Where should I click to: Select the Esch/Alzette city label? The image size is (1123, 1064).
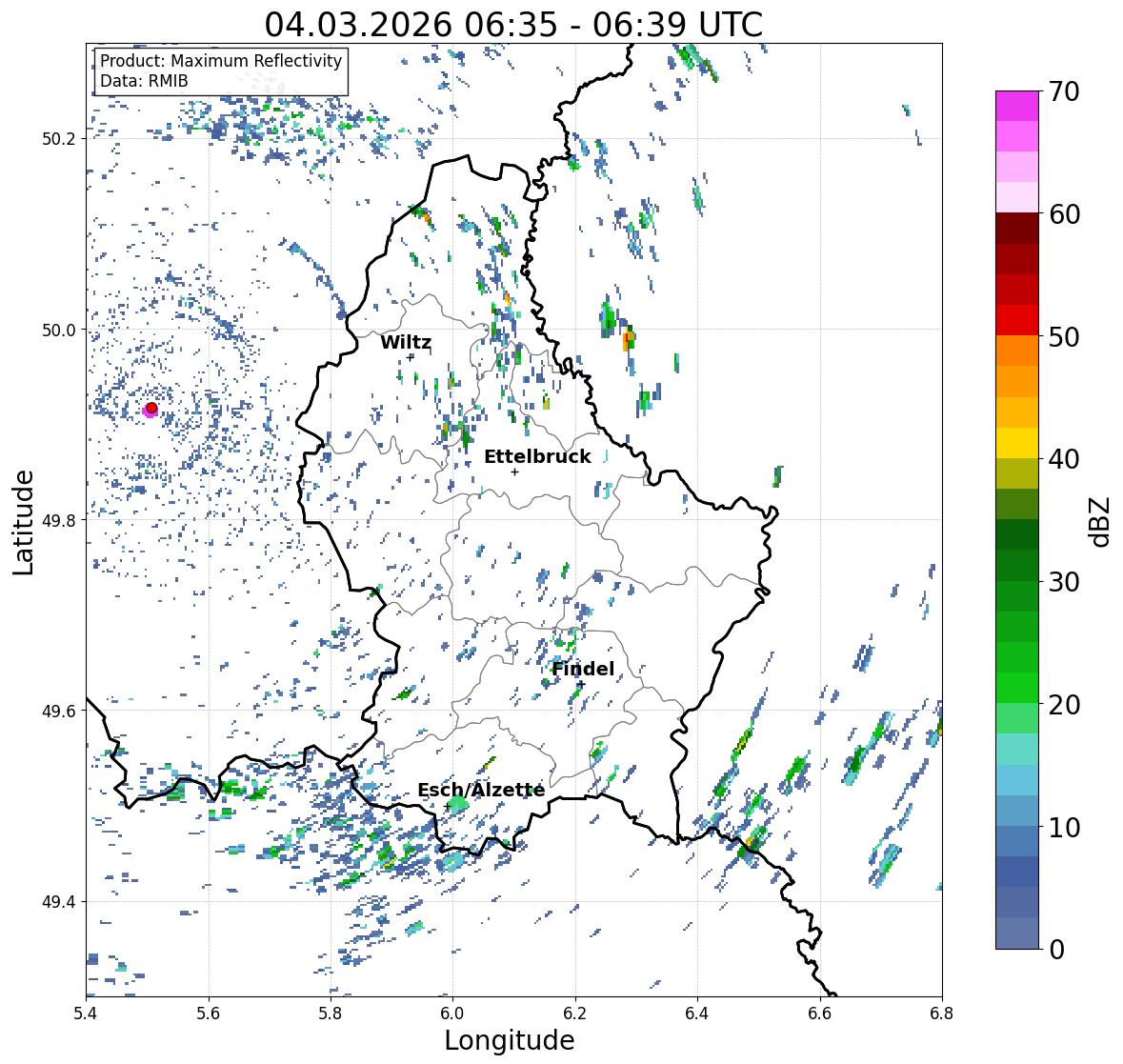481,790
